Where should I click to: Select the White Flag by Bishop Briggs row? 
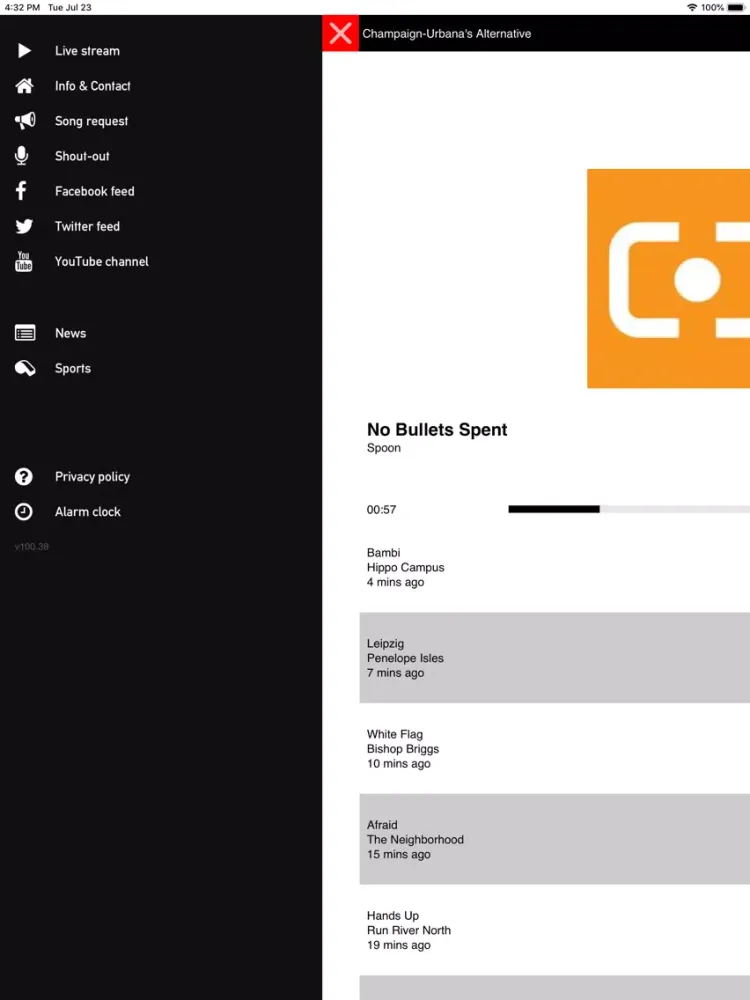pyautogui.click(x=555, y=748)
